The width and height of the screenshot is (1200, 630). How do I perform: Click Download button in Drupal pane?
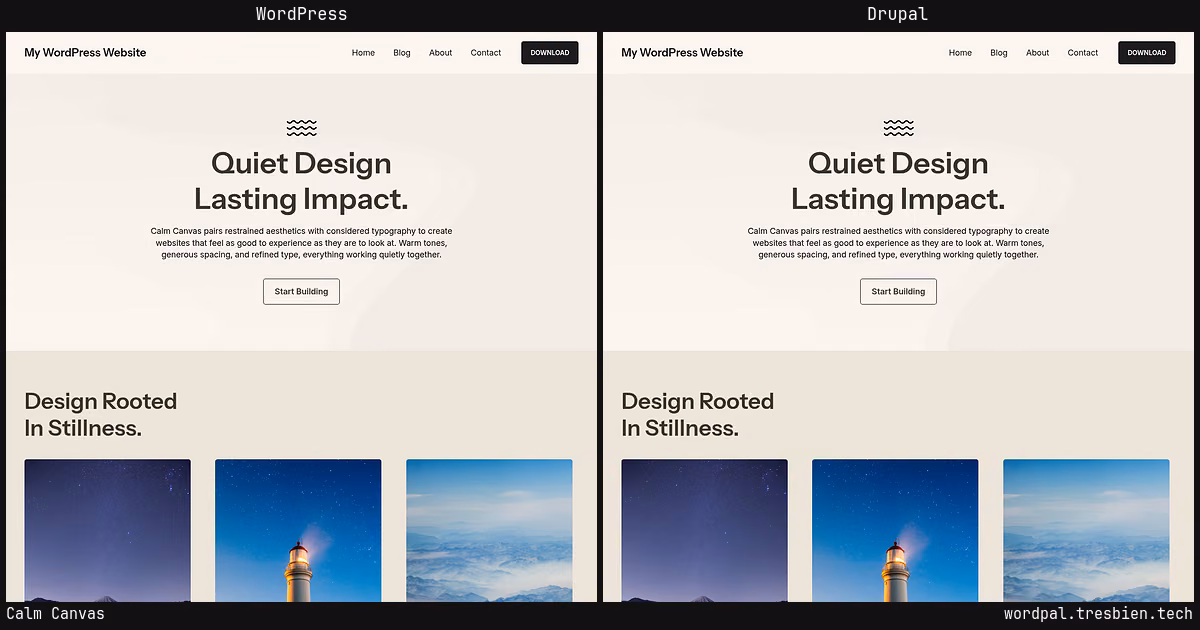coord(1147,53)
